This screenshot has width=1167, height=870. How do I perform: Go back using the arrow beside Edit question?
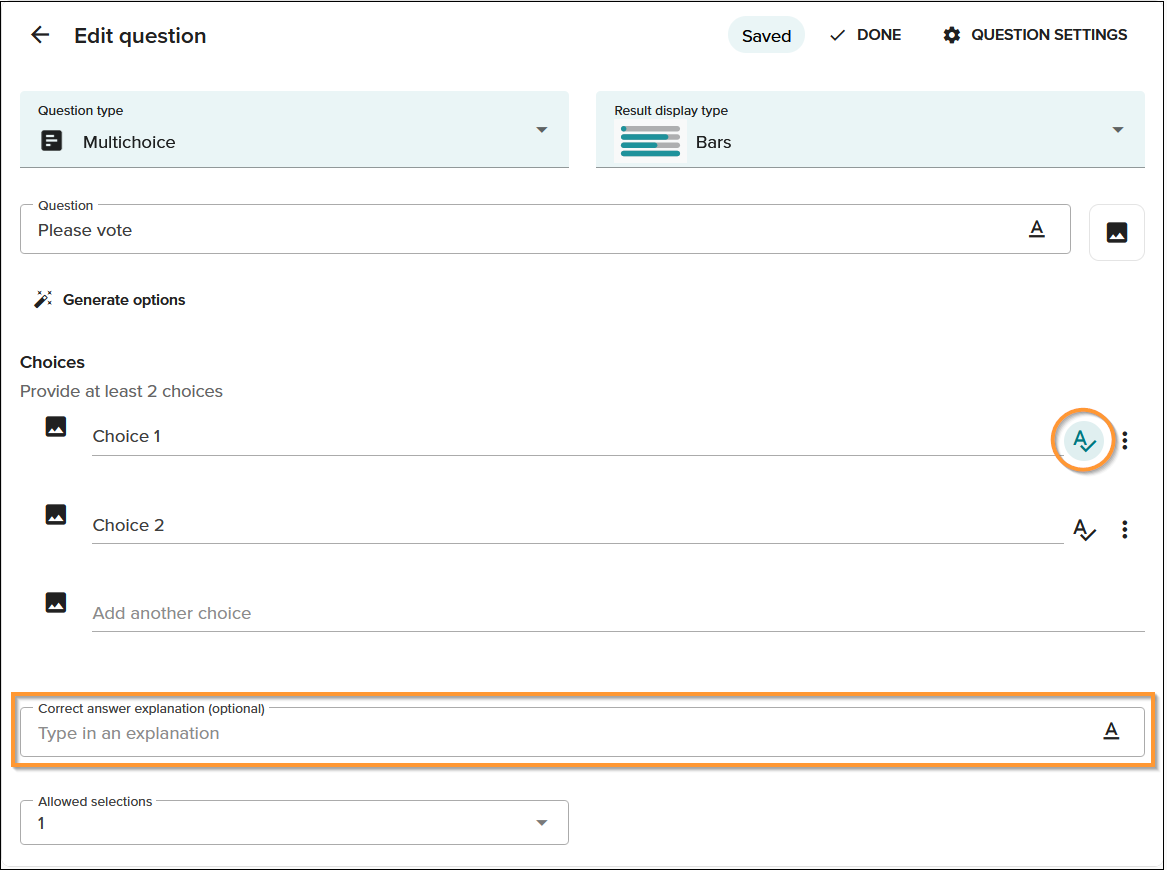click(x=40, y=35)
